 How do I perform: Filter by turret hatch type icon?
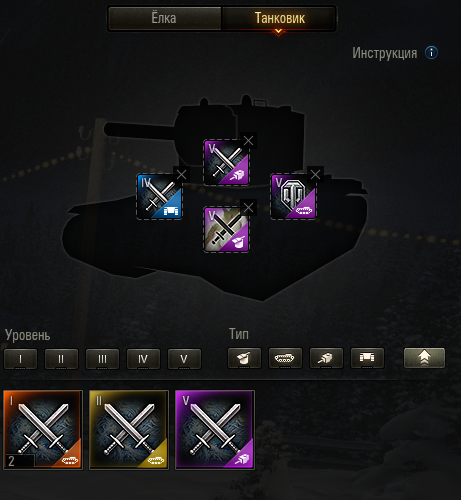(244, 358)
